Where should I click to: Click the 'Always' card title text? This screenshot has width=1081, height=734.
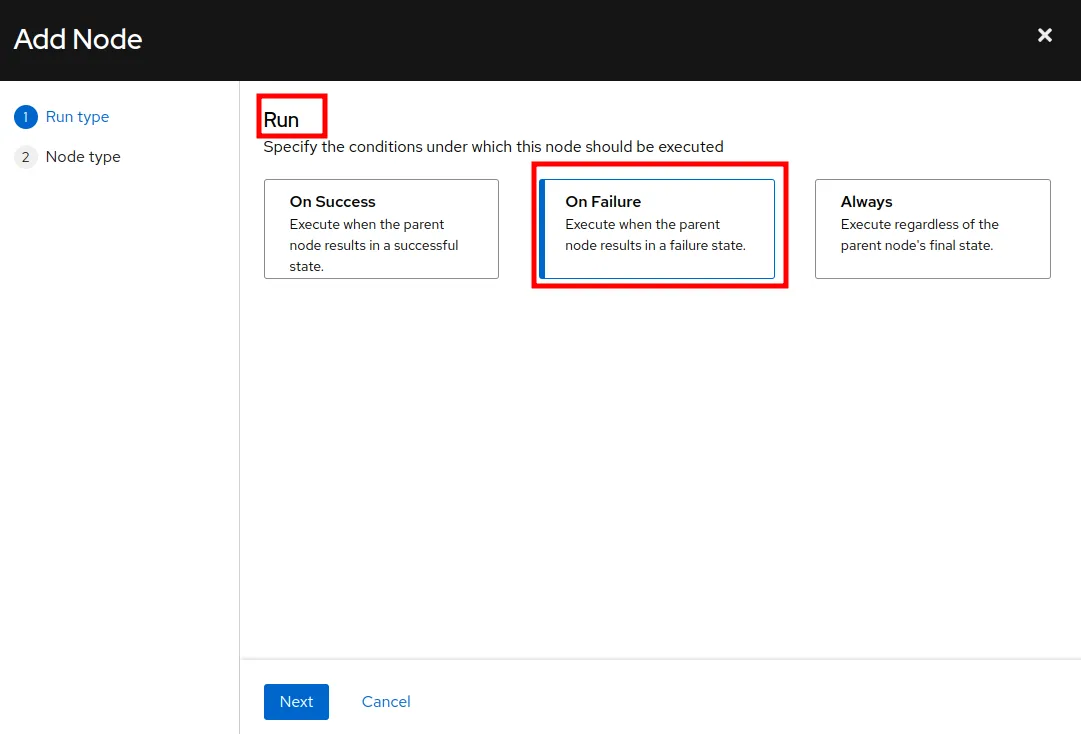click(866, 202)
